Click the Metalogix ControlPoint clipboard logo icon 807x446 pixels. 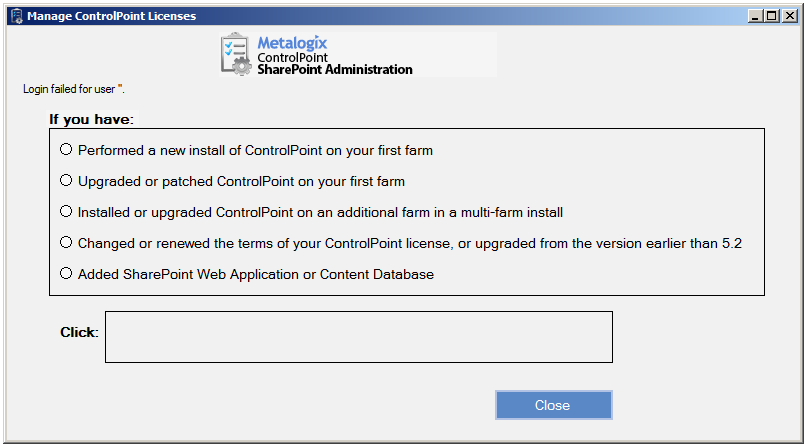tap(236, 54)
